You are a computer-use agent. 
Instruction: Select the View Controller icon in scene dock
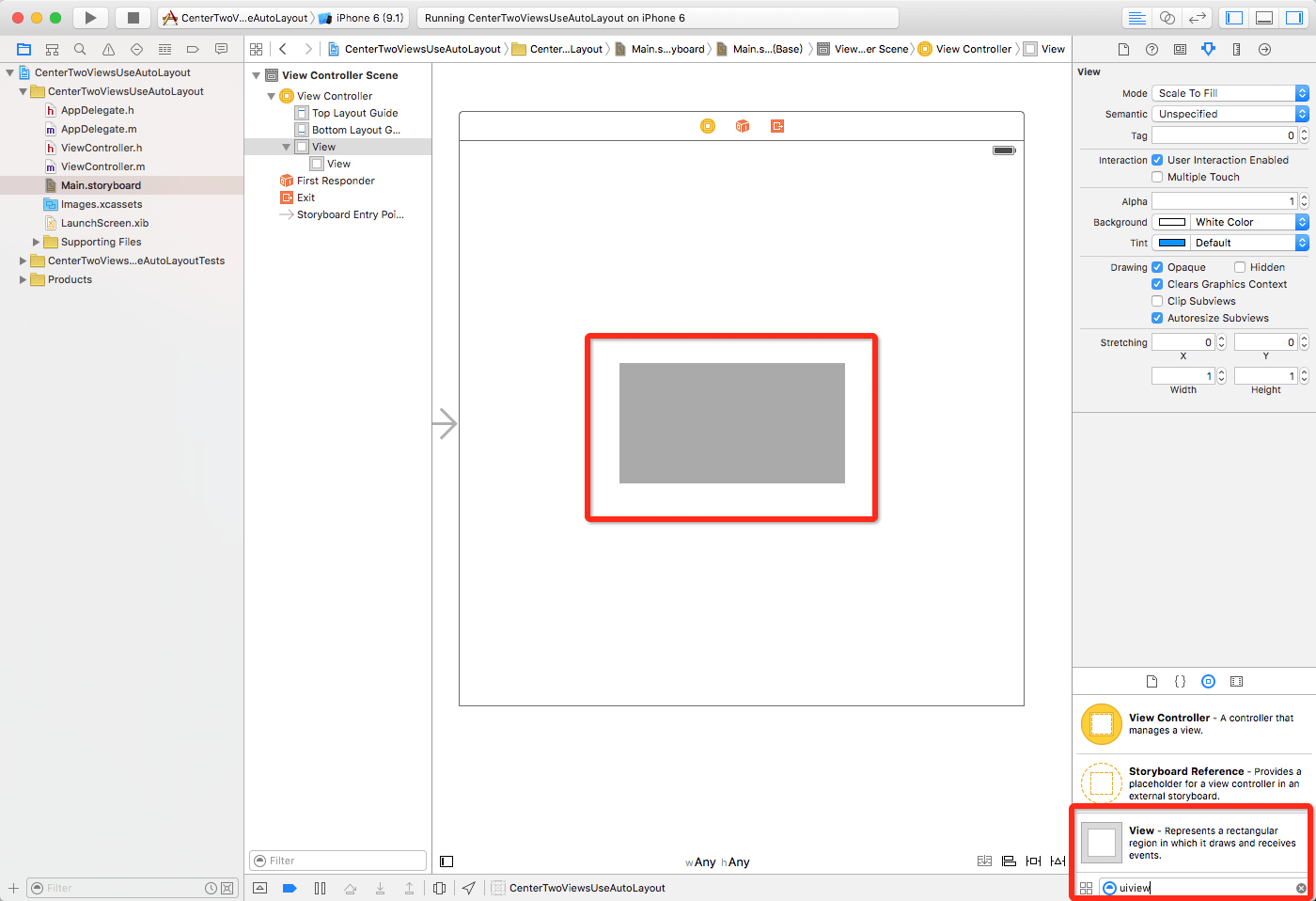tap(708, 126)
